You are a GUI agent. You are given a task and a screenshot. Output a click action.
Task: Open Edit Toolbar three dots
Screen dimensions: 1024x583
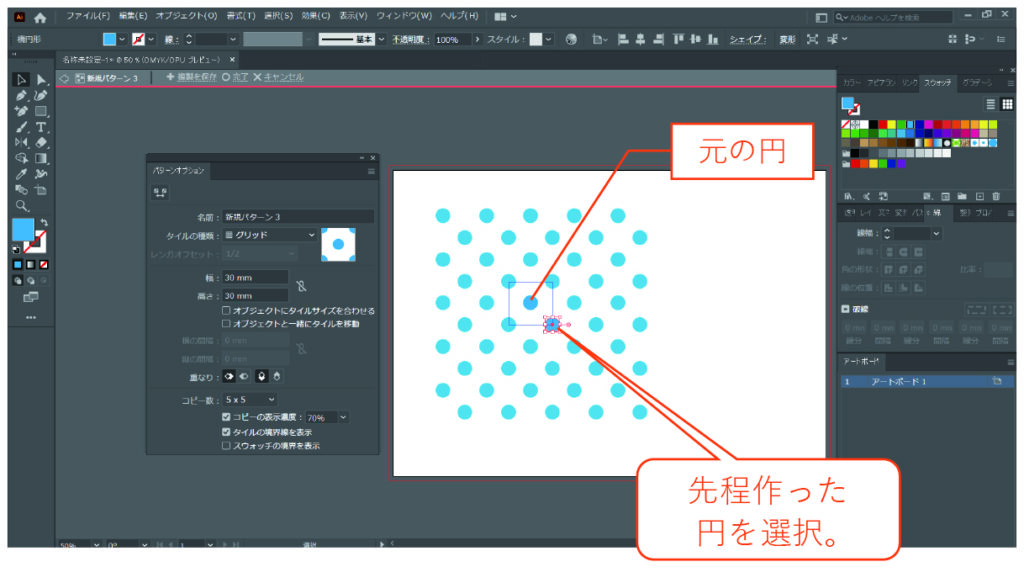[31, 317]
